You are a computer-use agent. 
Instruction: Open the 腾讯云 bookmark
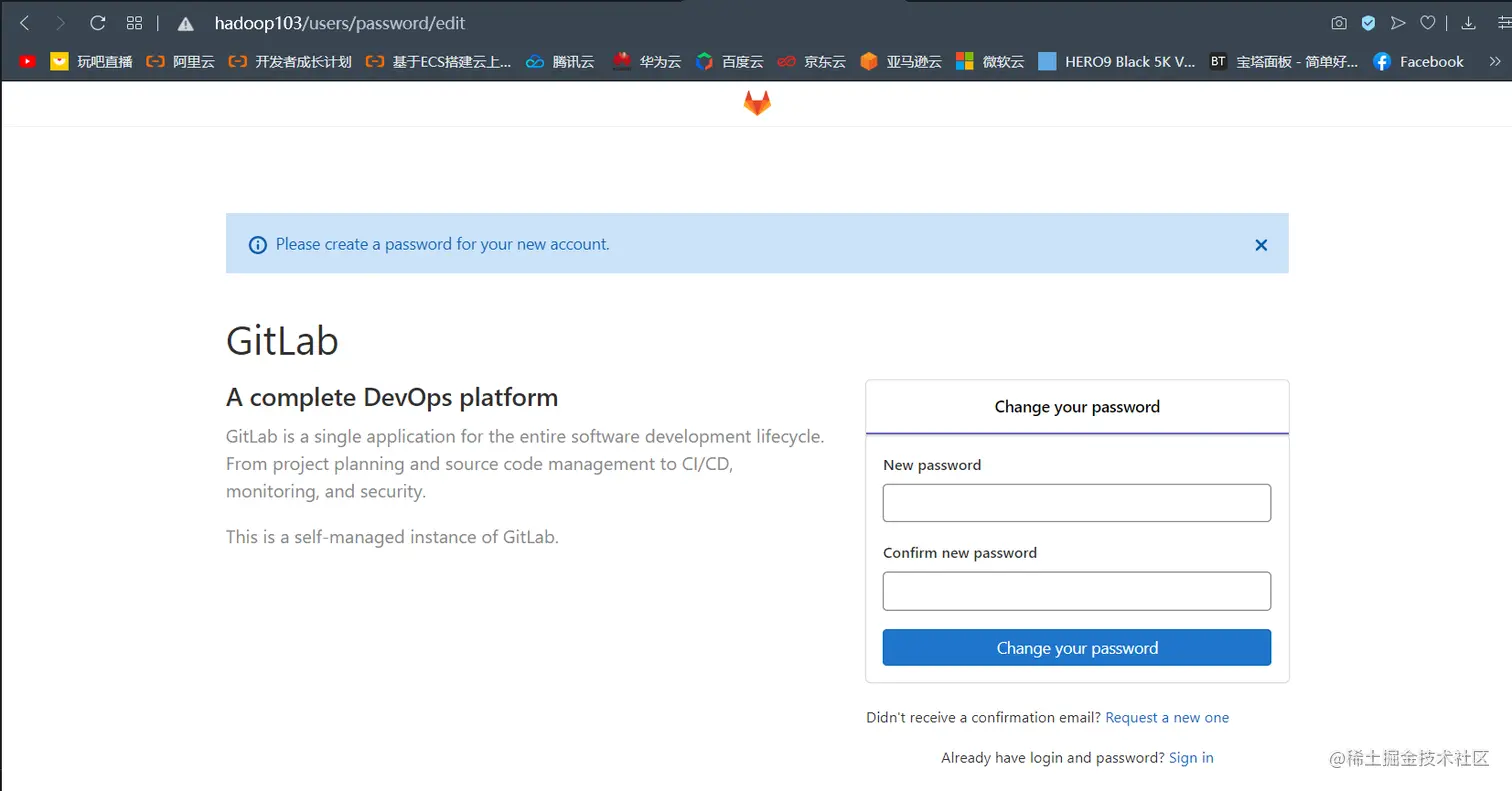[560, 62]
